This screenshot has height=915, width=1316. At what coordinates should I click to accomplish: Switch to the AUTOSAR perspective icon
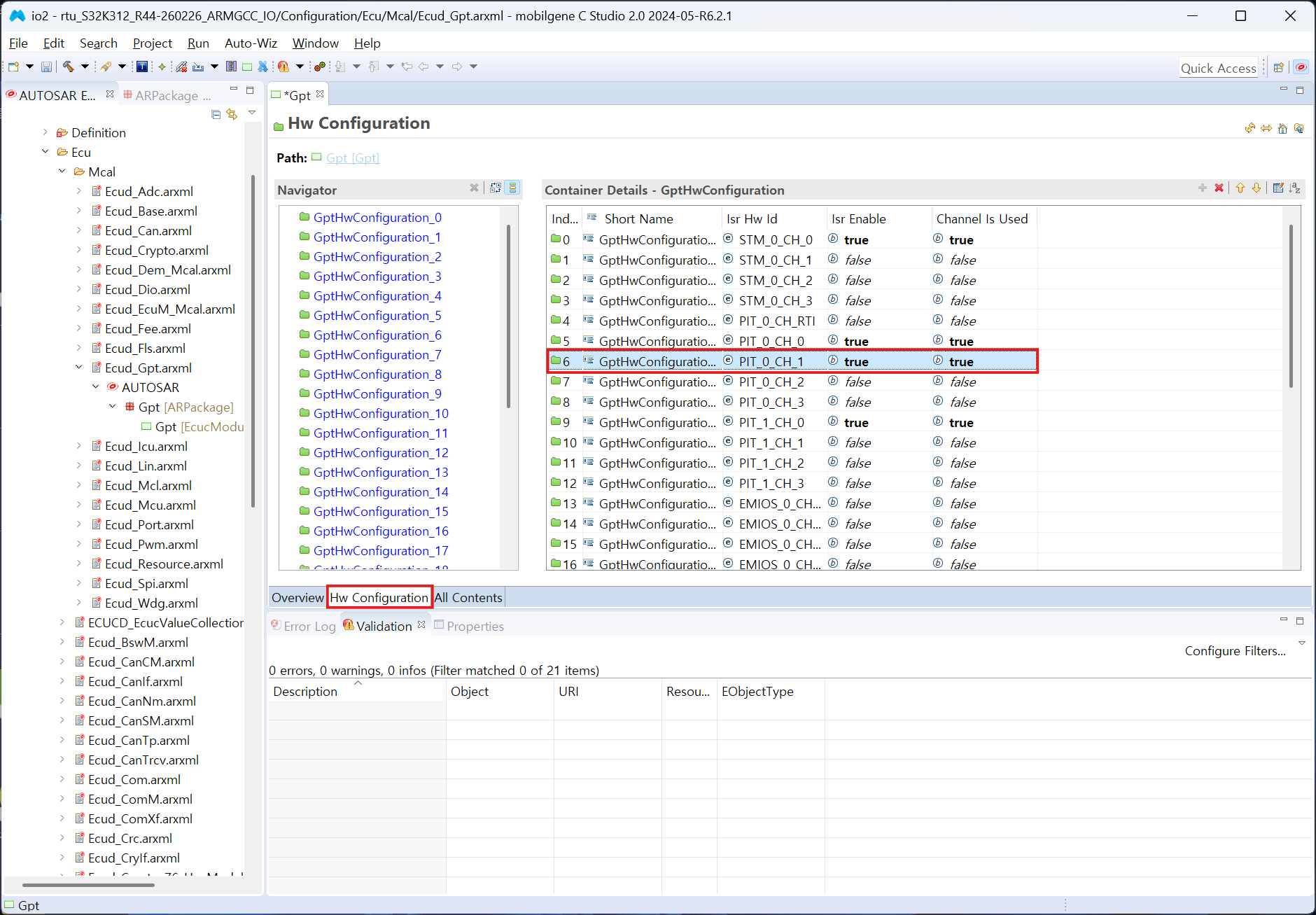(1301, 67)
